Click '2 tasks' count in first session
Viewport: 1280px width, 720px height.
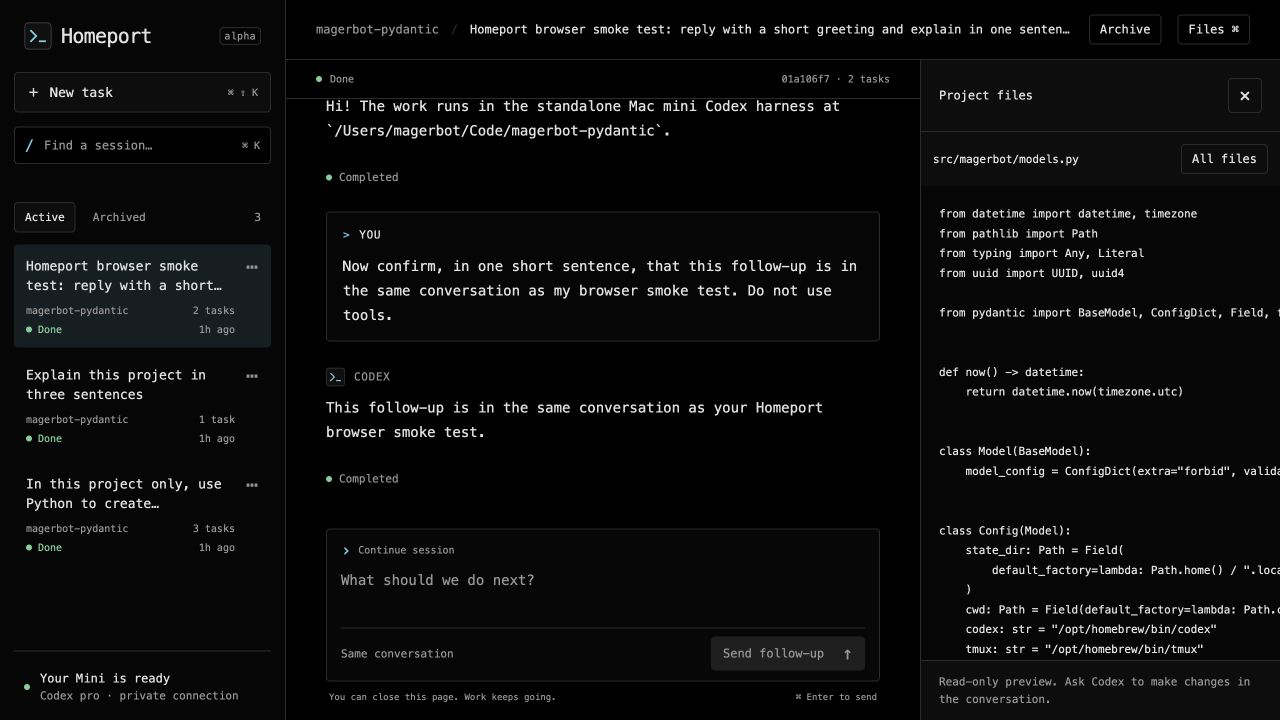(x=214, y=311)
